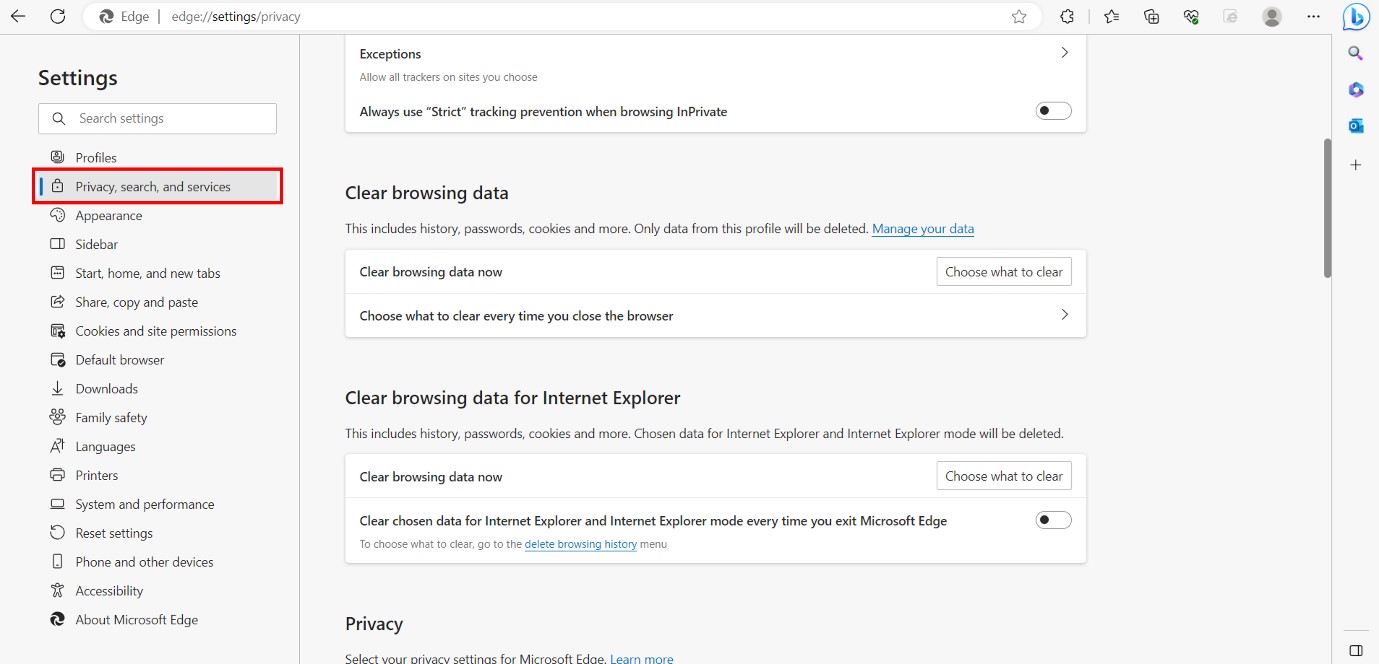This screenshot has width=1379, height=664.
Task: Add a sidebar app with plus icon
Action: pyautogui.click(x=1356, y=164)
